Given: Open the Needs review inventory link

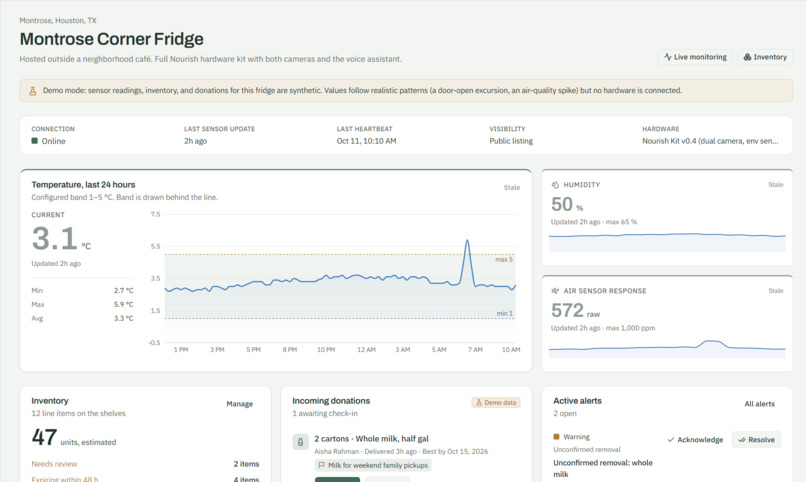Looking at the screenshot, I should click(54, 464).
